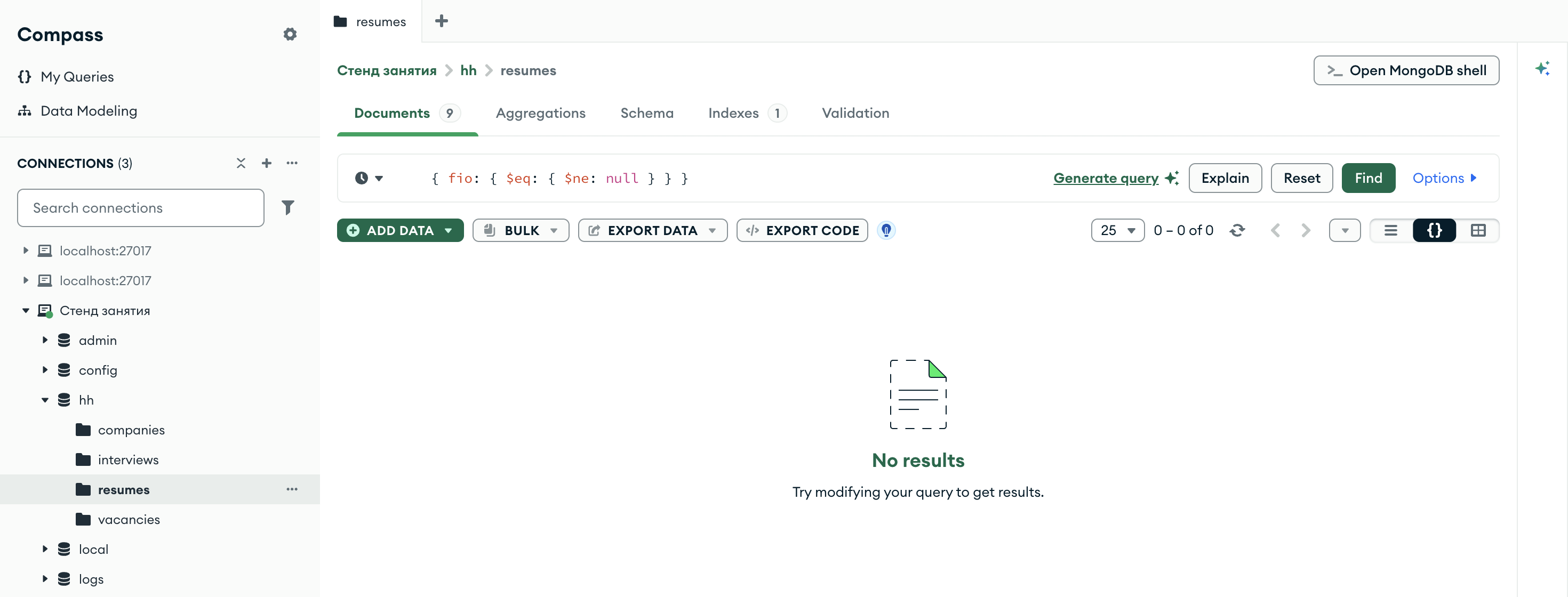This screenshot has width=1568, height=597.
Task: Open ADD DATA dropdown
Action: [x=400, y=231]
